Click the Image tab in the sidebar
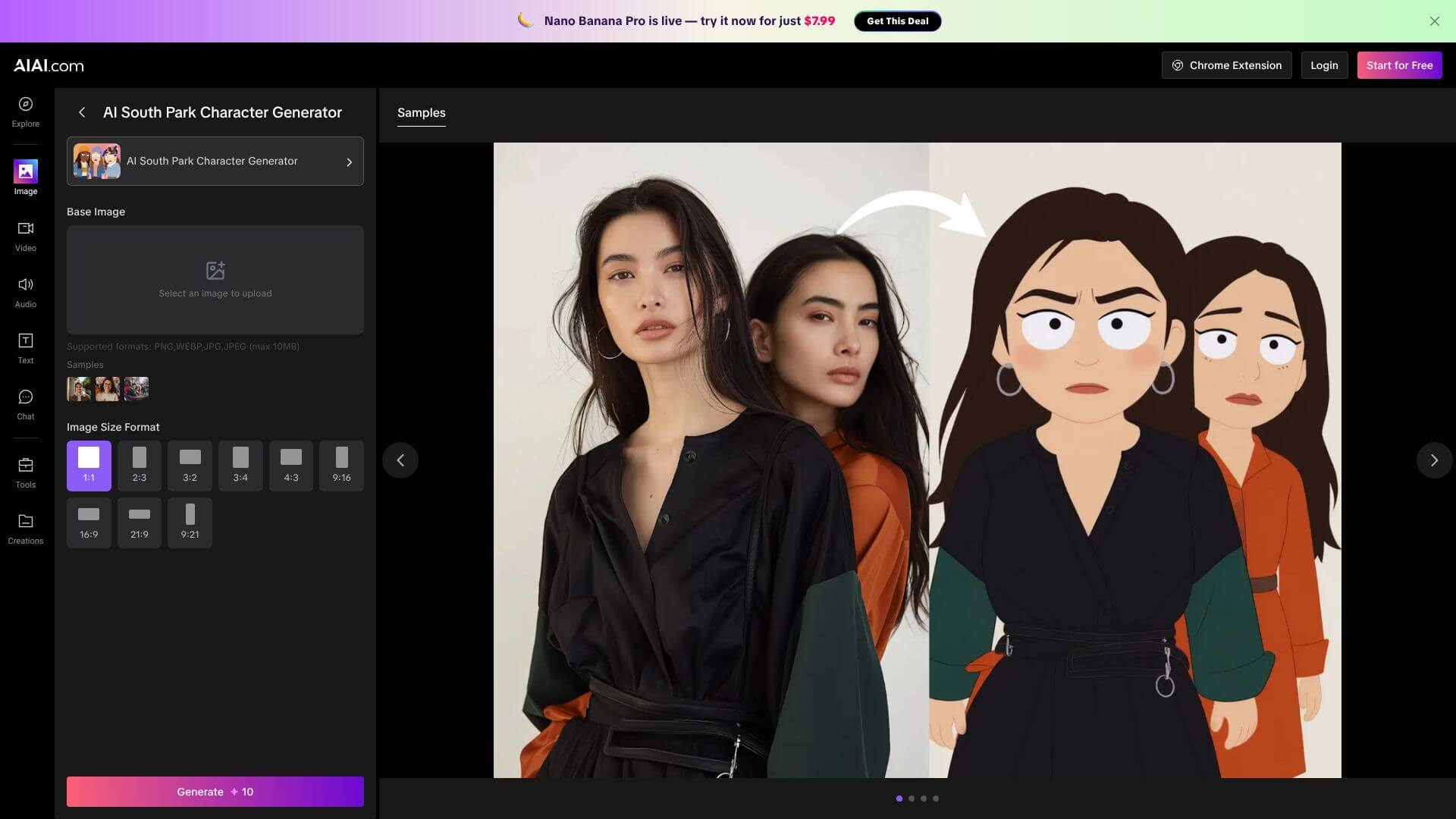This screenshot has height=819, width=1456. click(25, 177)
